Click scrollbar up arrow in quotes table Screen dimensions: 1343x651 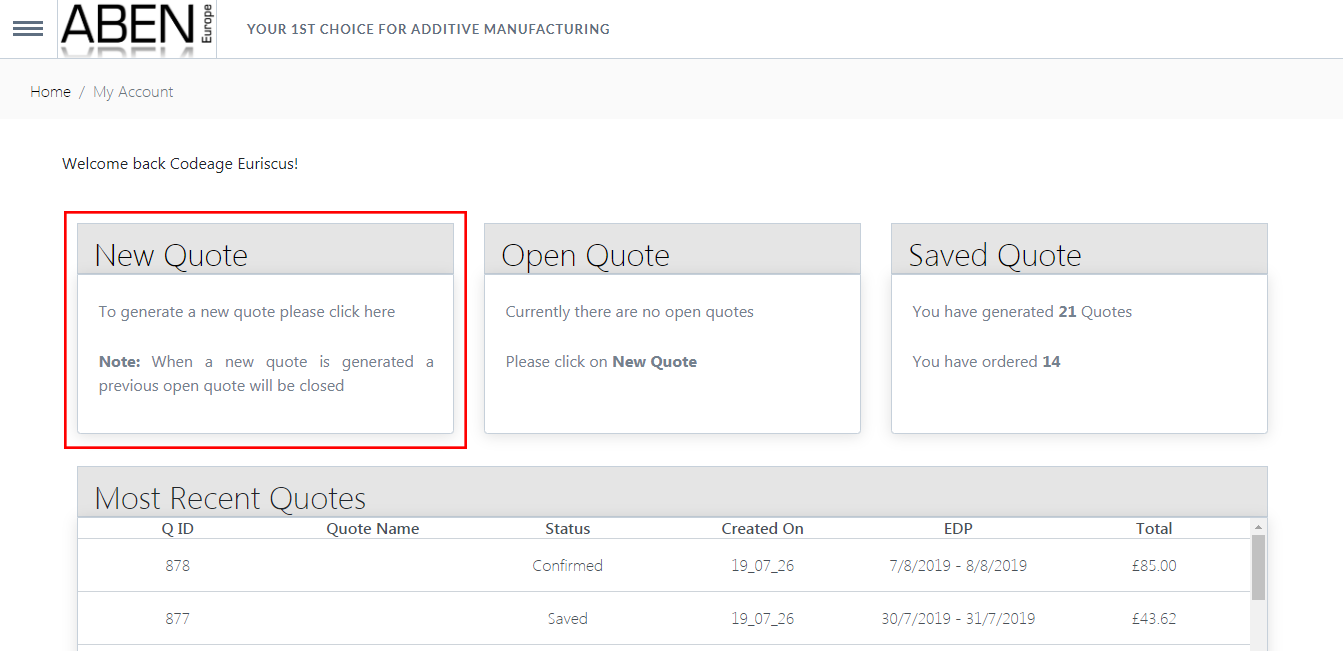tap(1258, 526)
